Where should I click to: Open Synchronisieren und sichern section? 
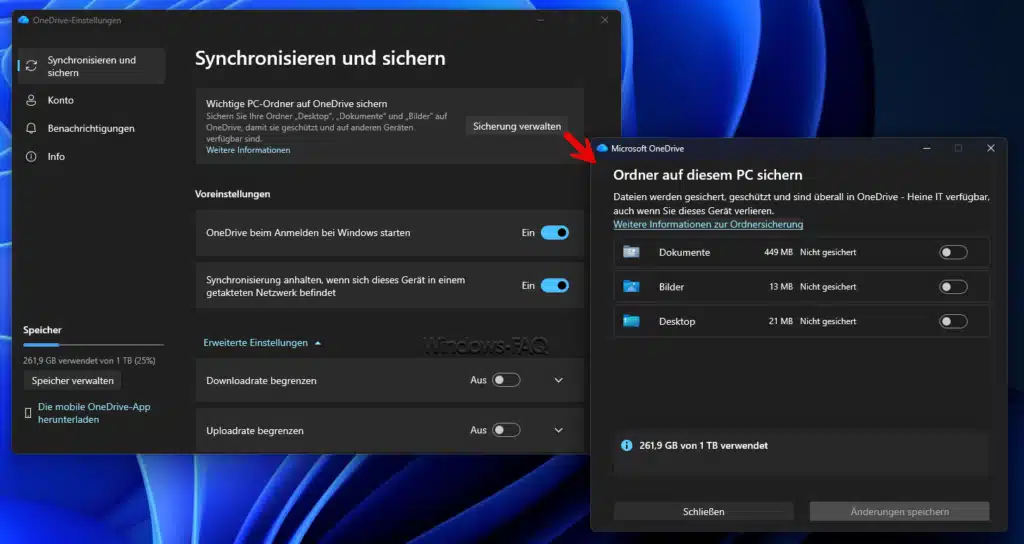pyautogui.click(x=91, y=66)
